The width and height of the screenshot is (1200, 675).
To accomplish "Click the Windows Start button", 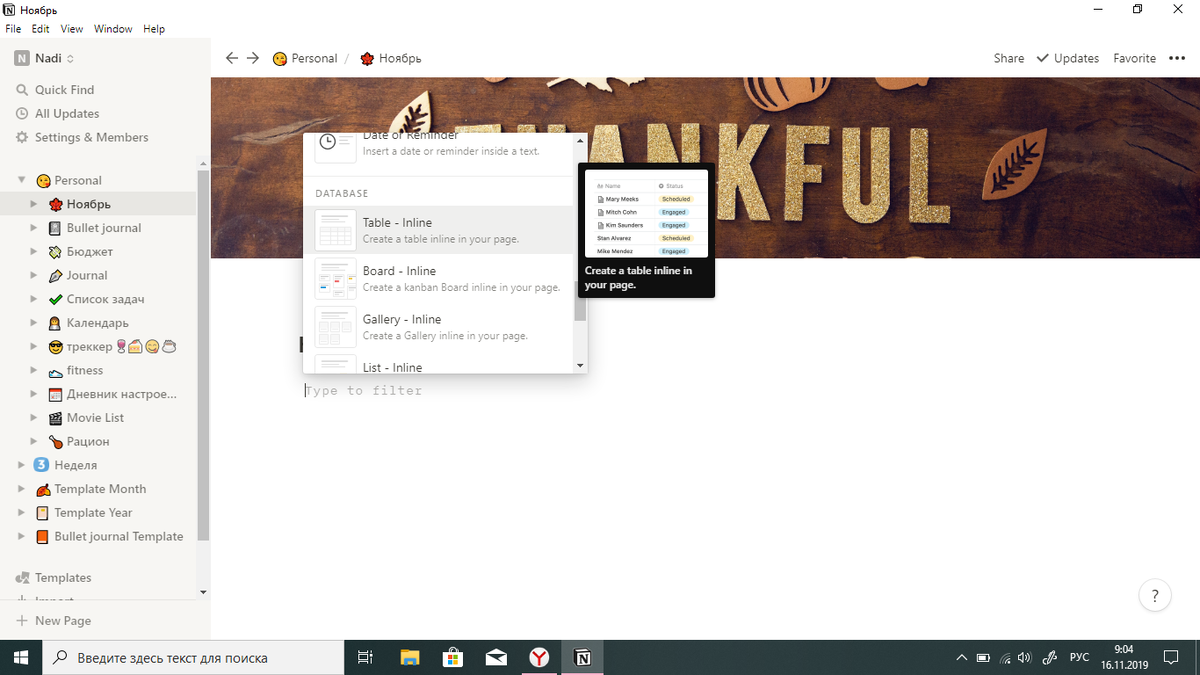I will tap(21, 657).
